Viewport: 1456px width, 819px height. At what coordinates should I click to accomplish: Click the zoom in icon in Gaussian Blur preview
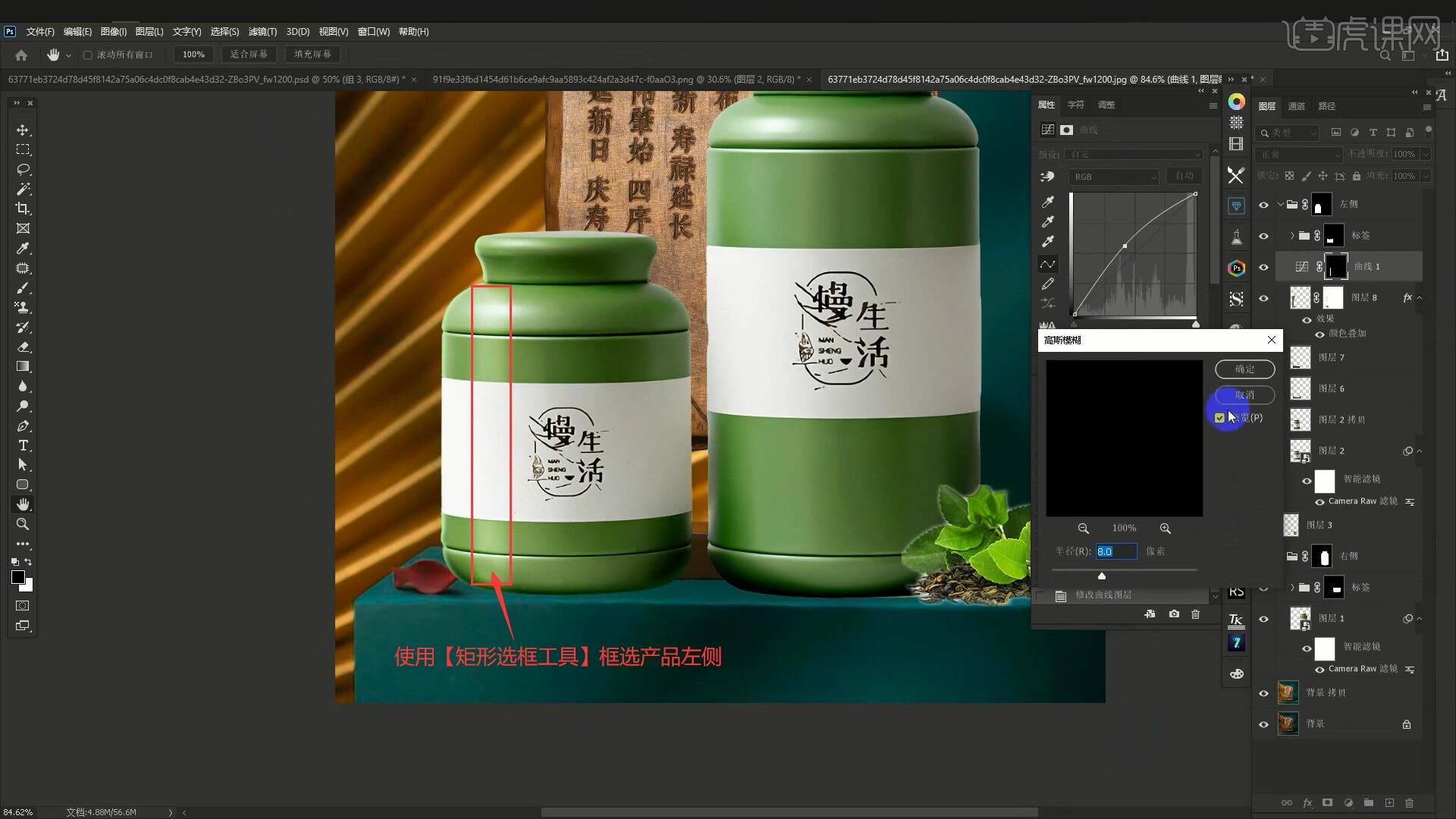[x=1165, y=529]
